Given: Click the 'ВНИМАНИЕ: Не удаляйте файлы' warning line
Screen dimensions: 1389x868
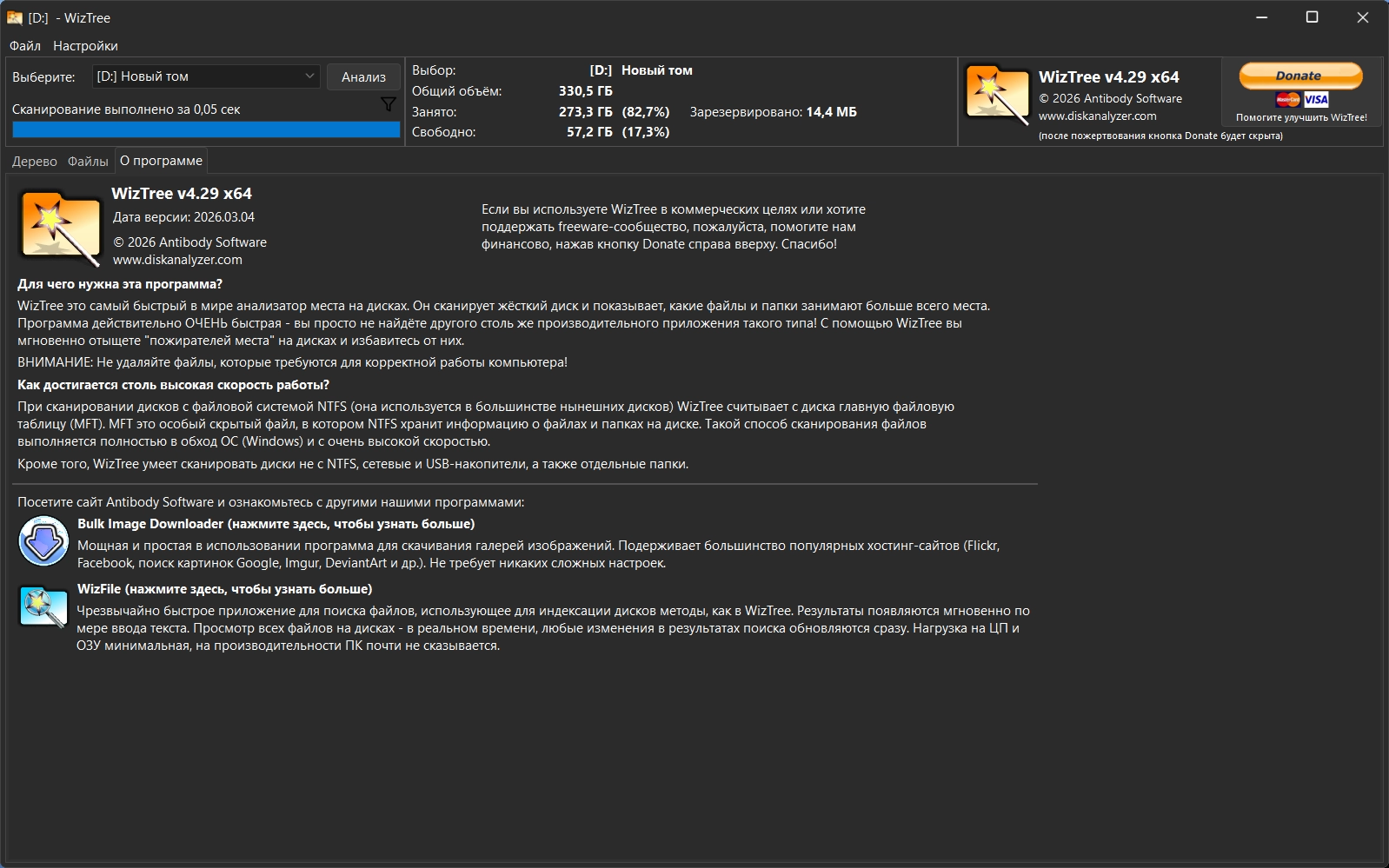Looking at the screenshot, I should (292, 362).
